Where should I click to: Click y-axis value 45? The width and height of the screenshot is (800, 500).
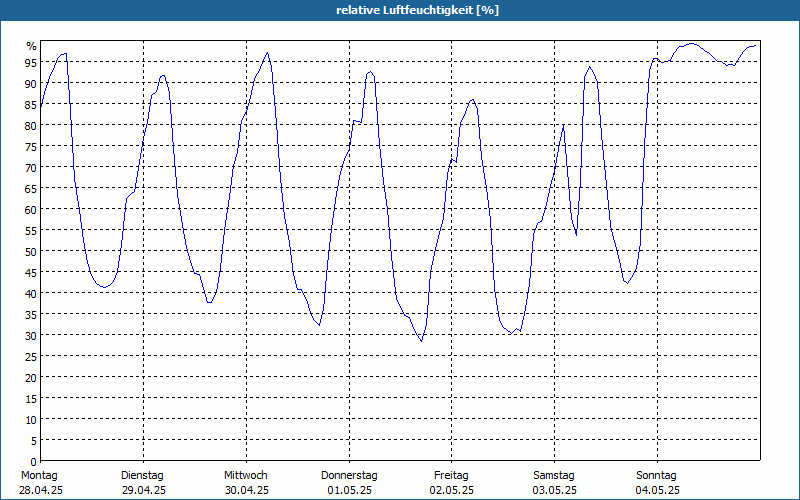pos(32,272)
